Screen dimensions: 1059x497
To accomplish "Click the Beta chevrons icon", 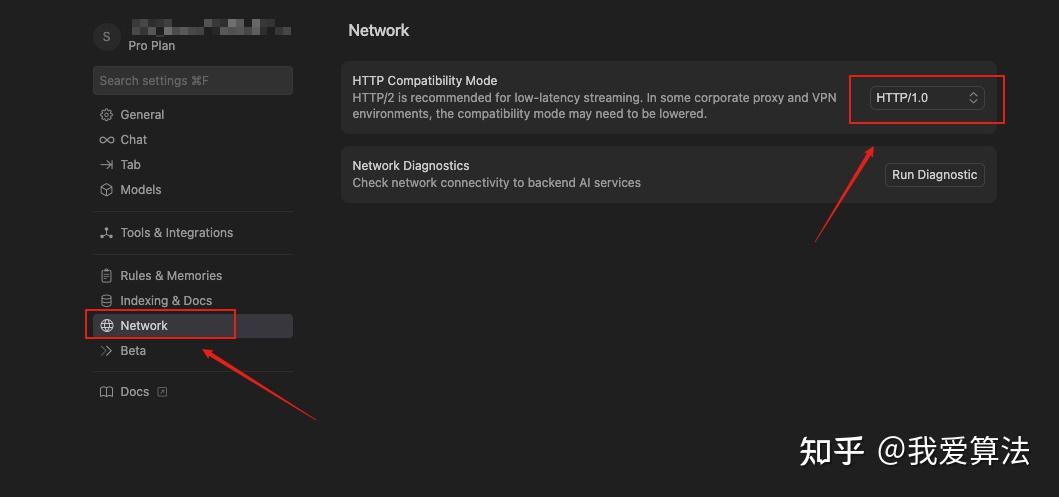I will 107,351.
